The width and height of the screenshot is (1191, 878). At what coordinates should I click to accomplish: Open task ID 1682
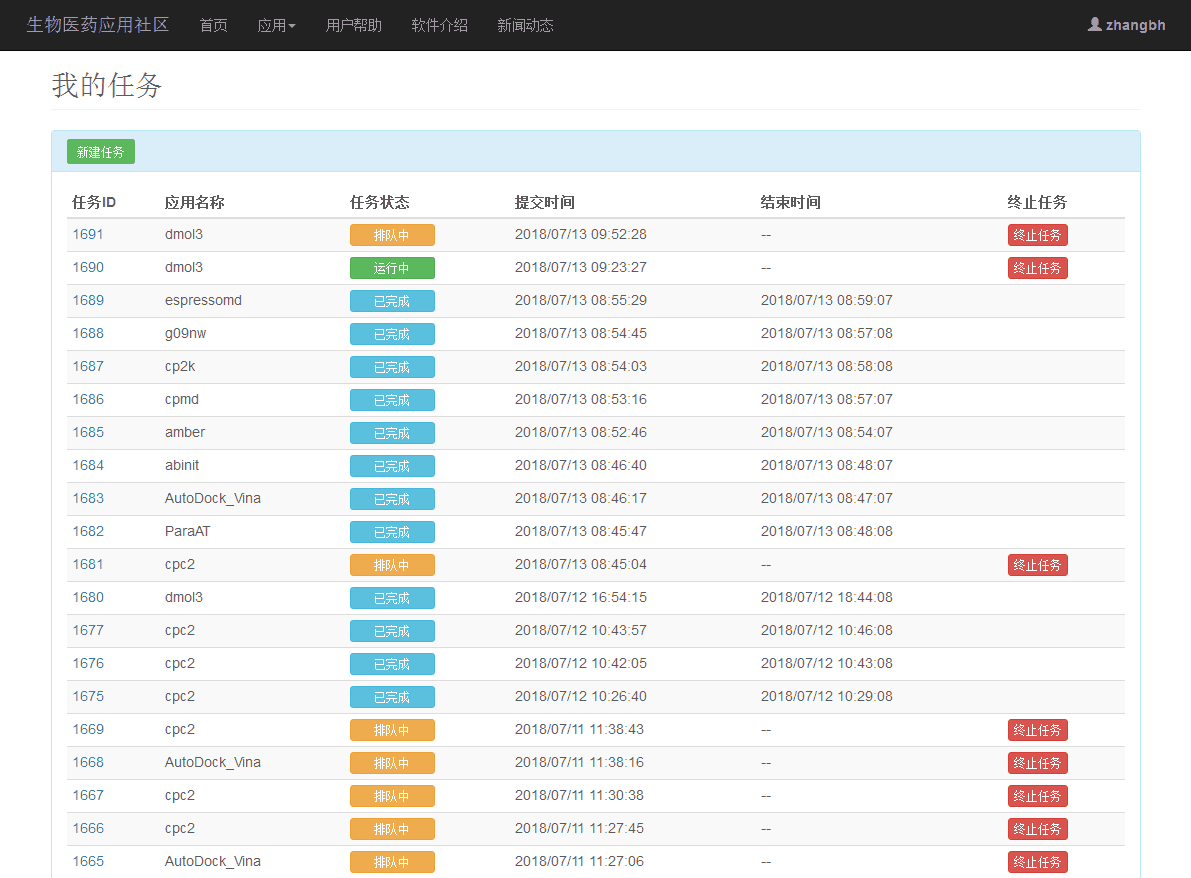(88, 532)
